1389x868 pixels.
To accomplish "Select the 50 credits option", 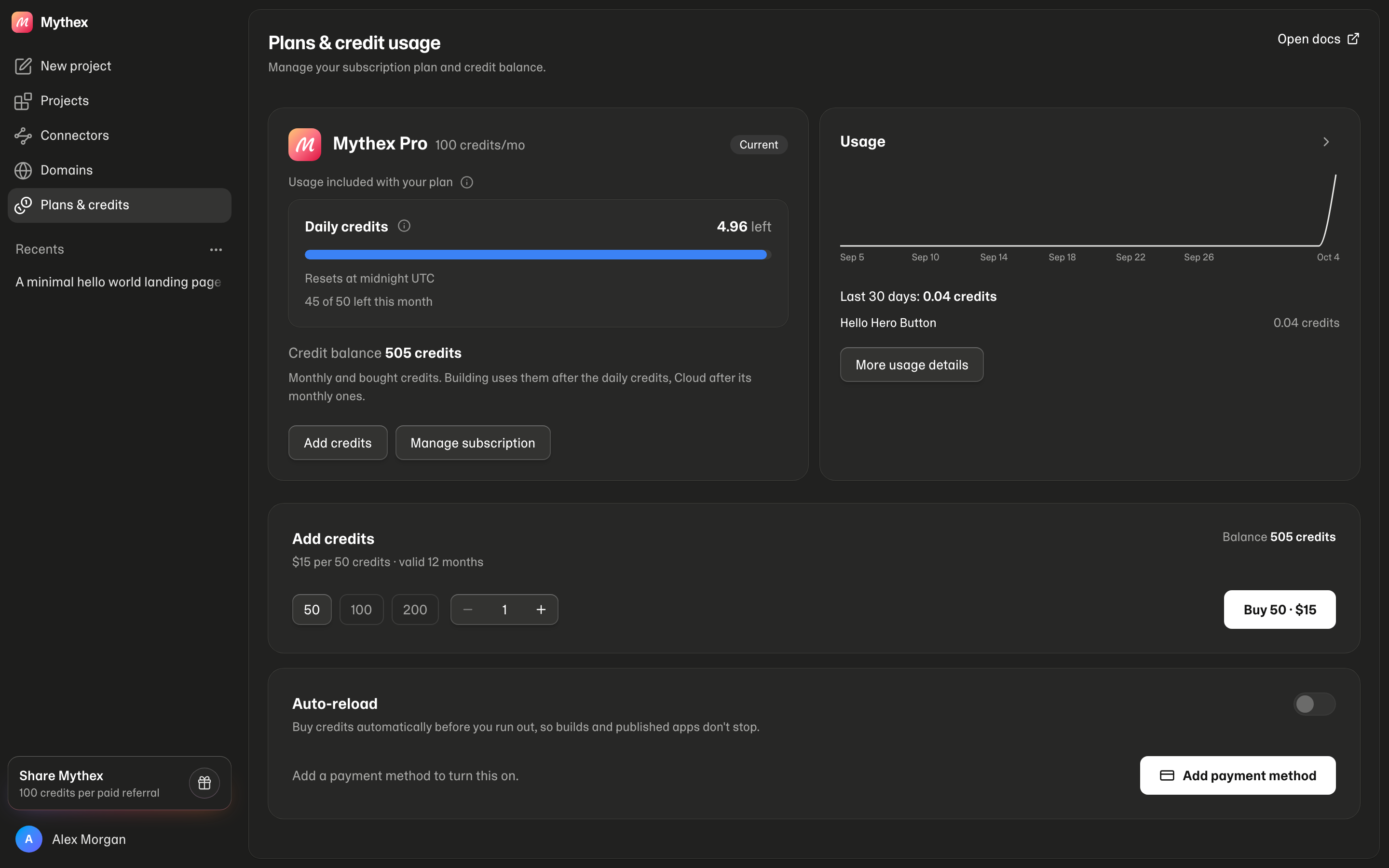I will point(312,610).
